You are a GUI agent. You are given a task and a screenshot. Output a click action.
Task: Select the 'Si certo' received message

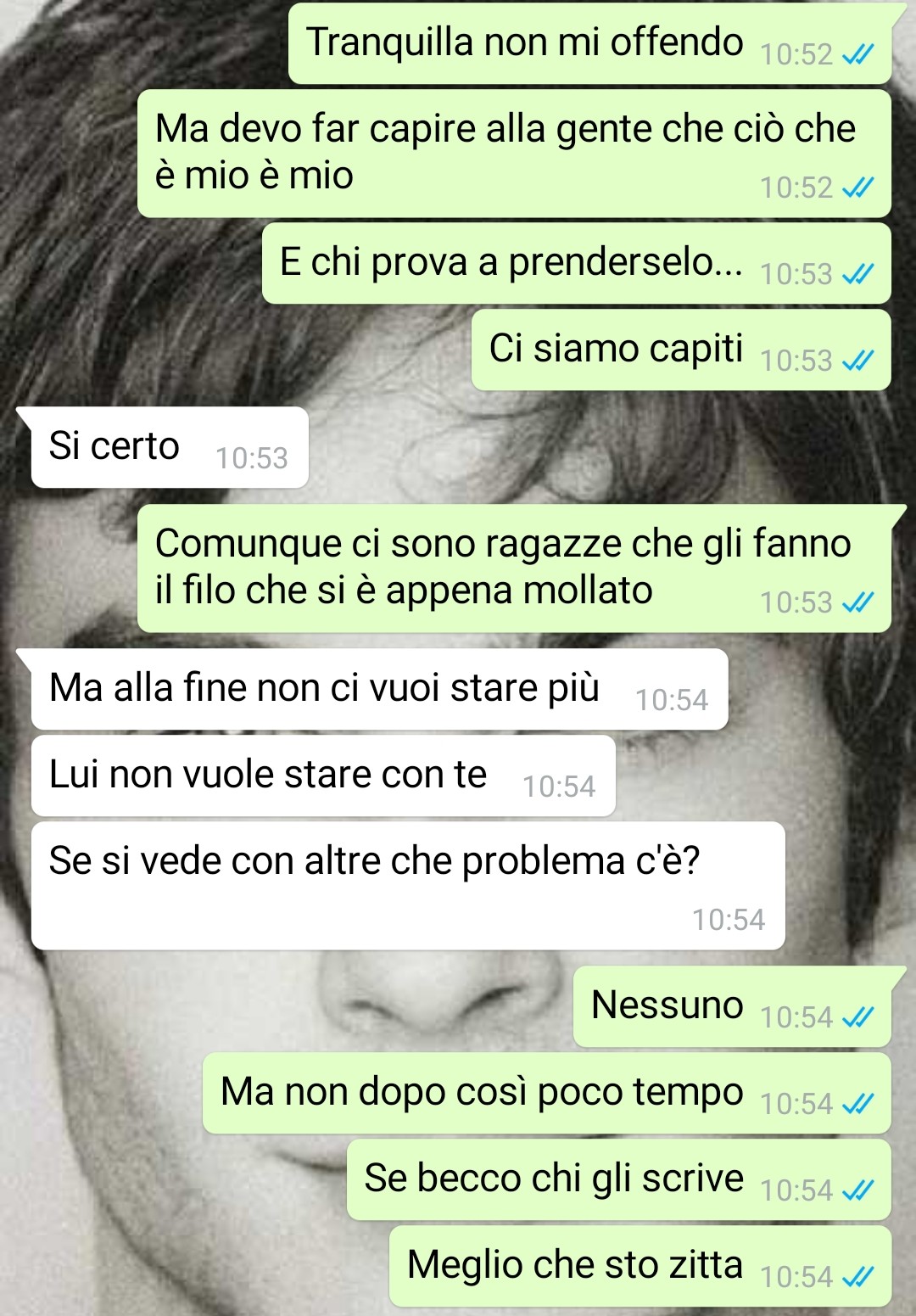(x=170, y=447)
